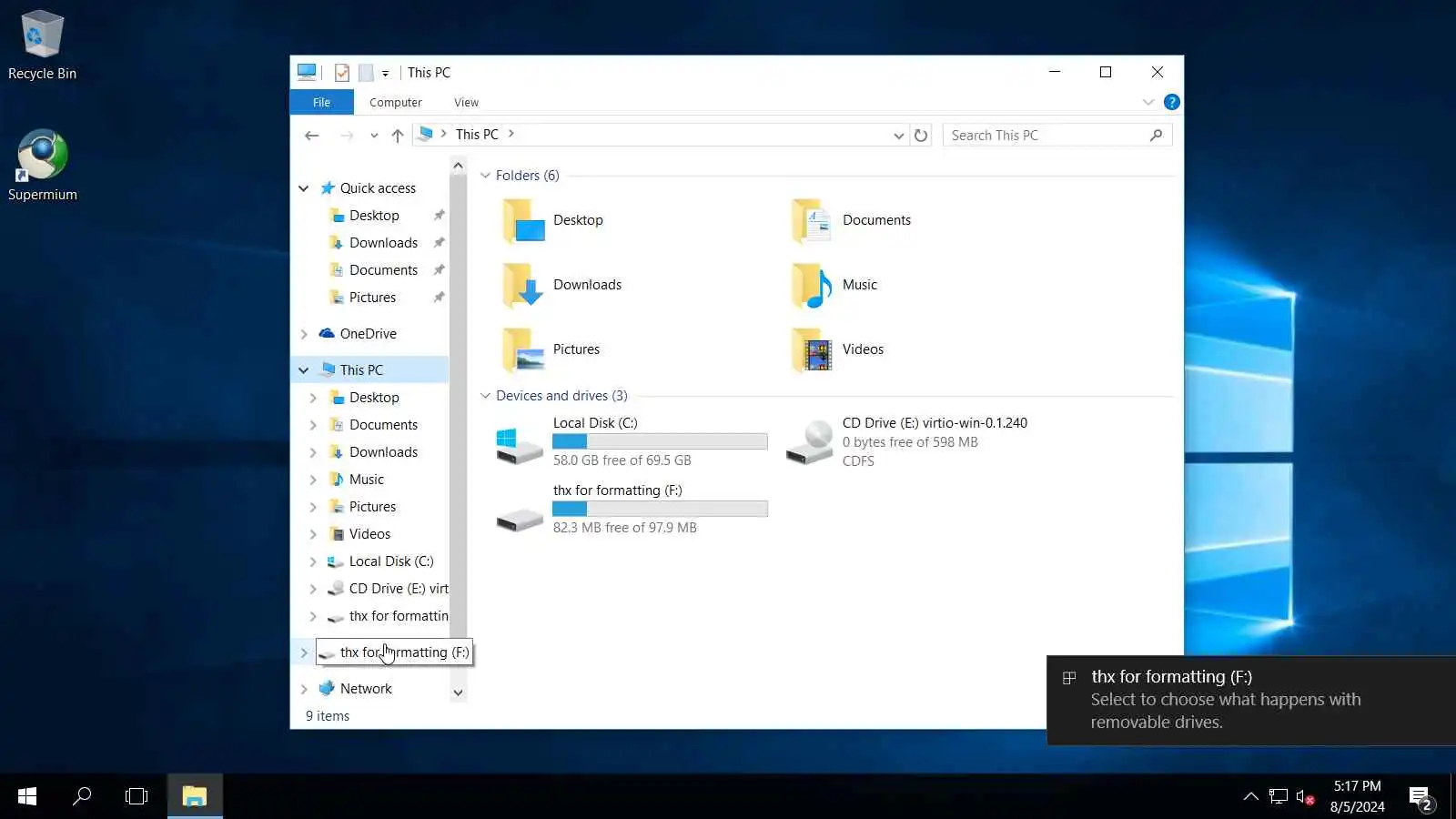1456x819 pixels.
Task: Click the Up arrow to go up one level
Action: (x=398, y=136)
